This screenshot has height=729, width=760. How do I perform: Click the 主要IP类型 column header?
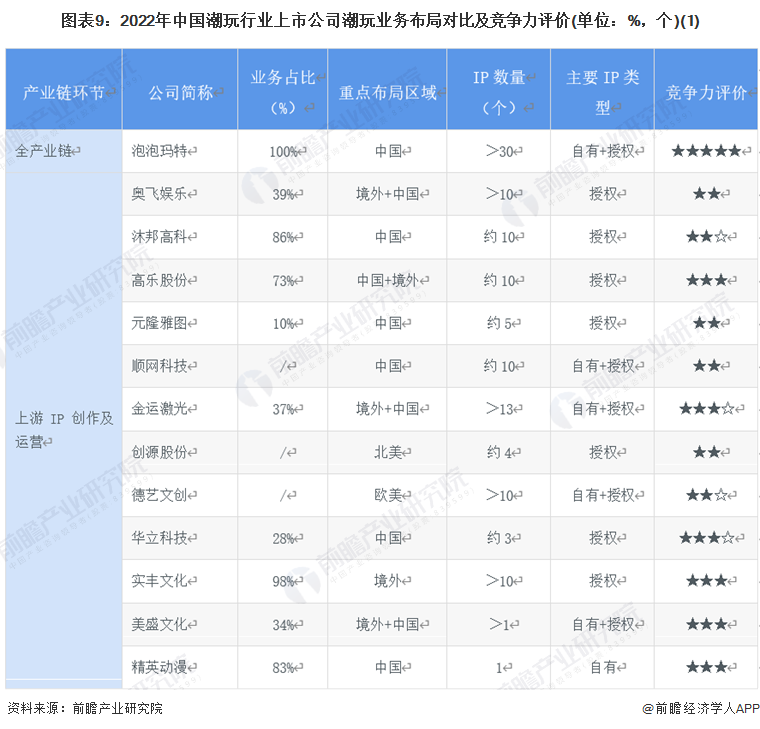602,89
